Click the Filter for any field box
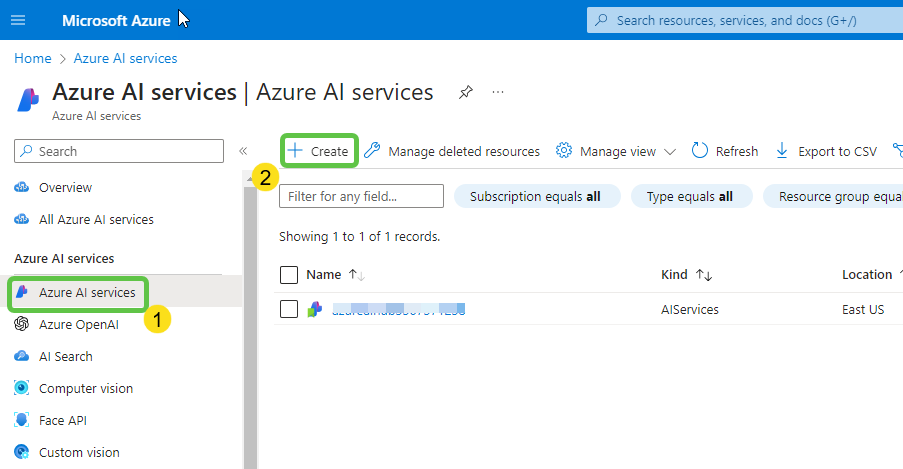This screenshot has height=469, width=903. (x=361, y=196)
